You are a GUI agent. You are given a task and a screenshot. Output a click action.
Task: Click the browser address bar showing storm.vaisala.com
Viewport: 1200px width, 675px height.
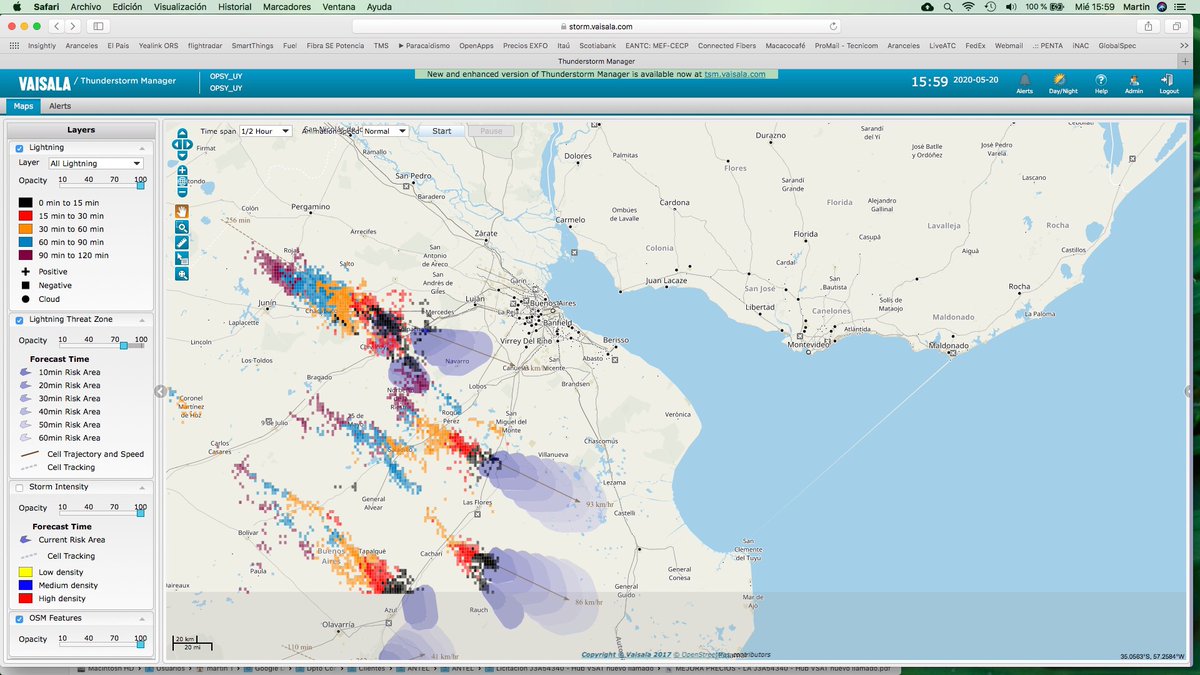600,27
